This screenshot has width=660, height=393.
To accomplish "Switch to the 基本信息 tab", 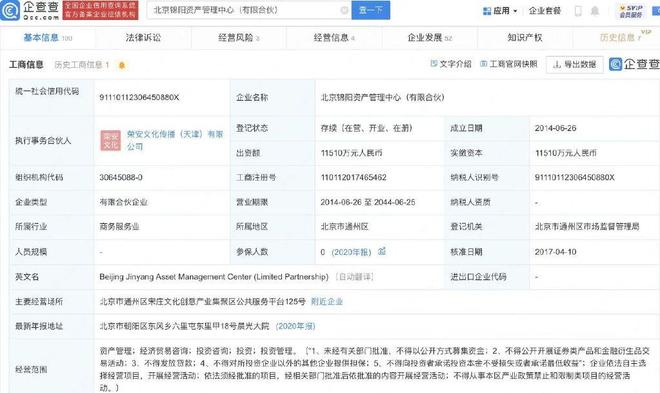I will click(x=48, y=38).
